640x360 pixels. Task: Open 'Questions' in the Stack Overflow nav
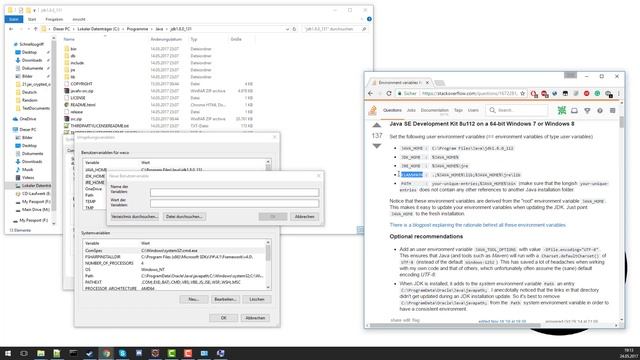pos(392,110)
